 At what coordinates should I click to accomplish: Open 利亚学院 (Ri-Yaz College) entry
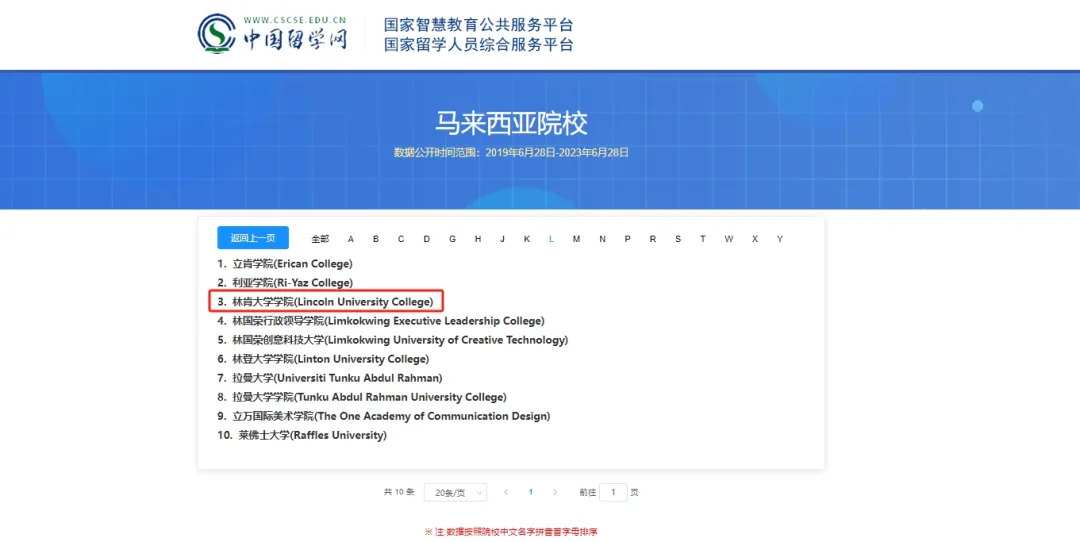tap(284, 282)
